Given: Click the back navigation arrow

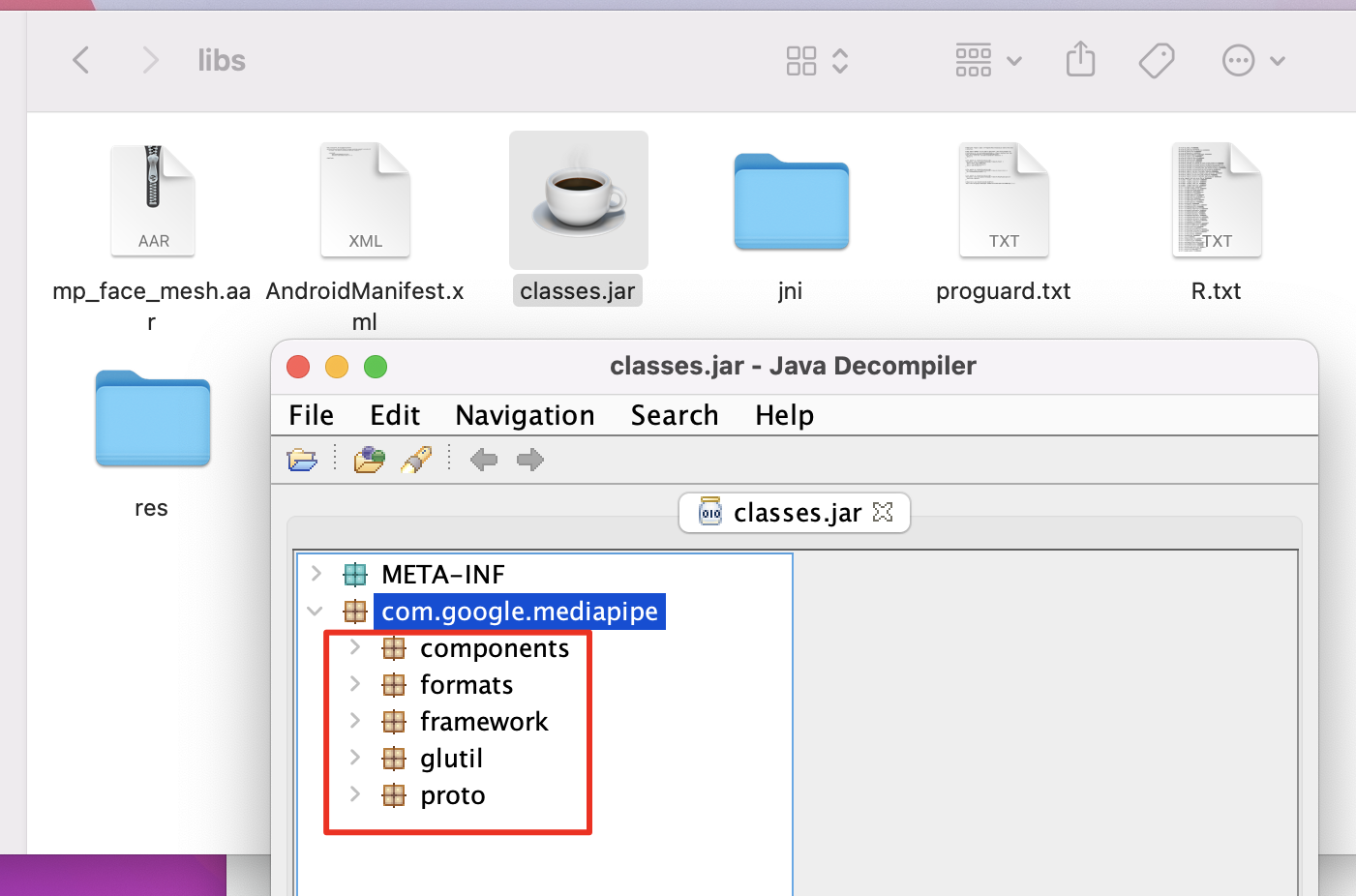Looking at the screenshot, I should pyautogui.click(x=484, y=460).
